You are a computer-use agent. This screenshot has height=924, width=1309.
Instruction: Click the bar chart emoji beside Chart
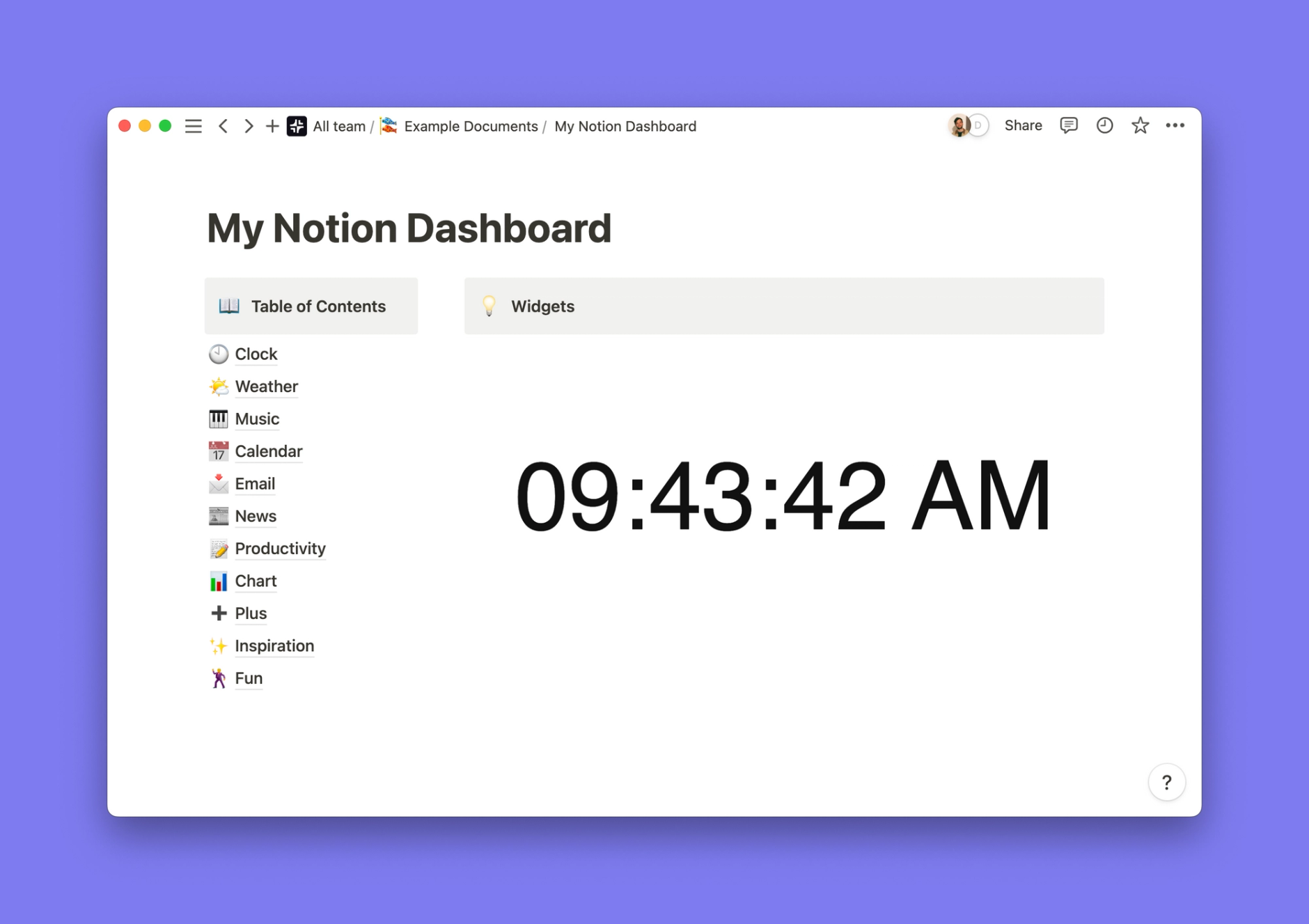(219, 581)
